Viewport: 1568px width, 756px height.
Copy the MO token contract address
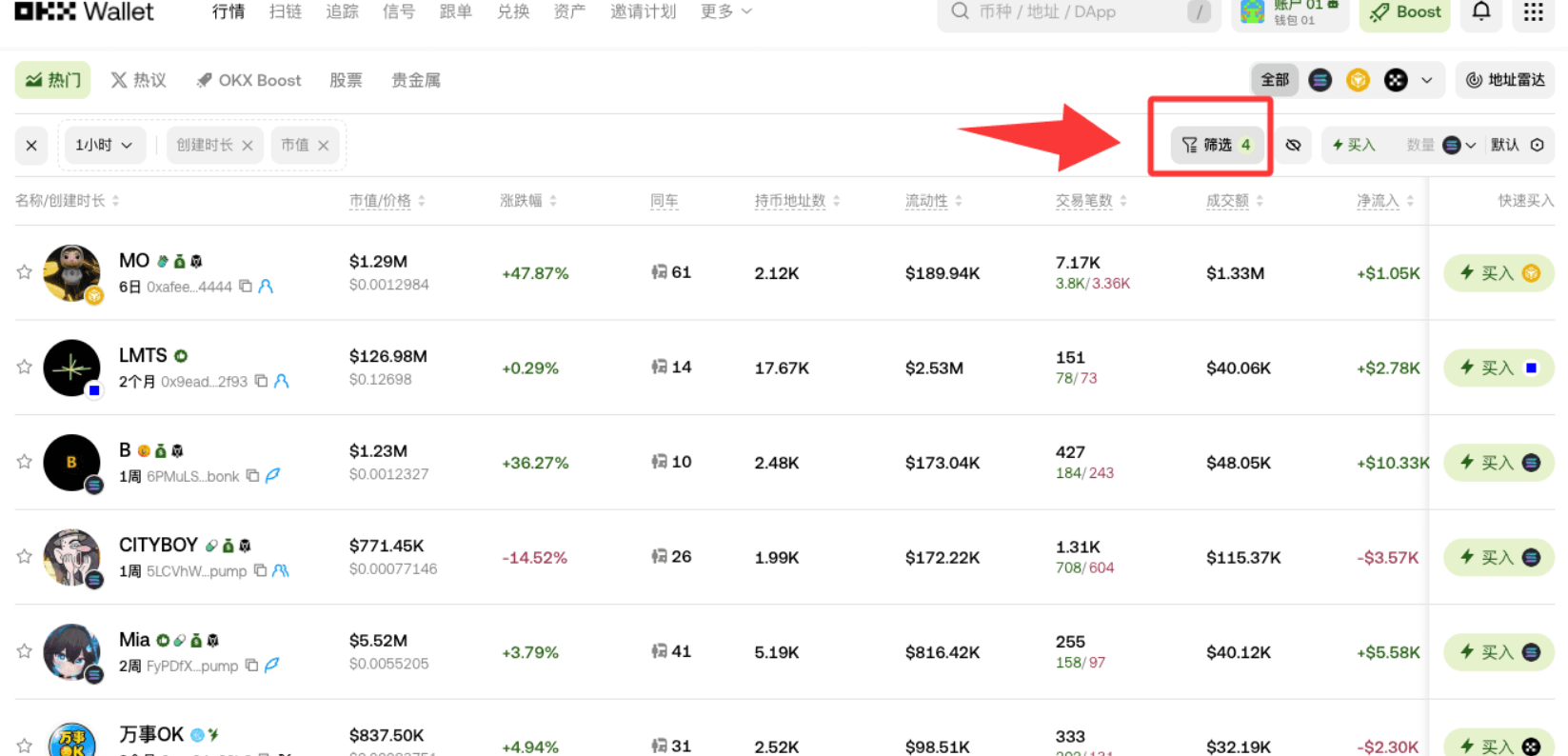click(x=246, y=286)
